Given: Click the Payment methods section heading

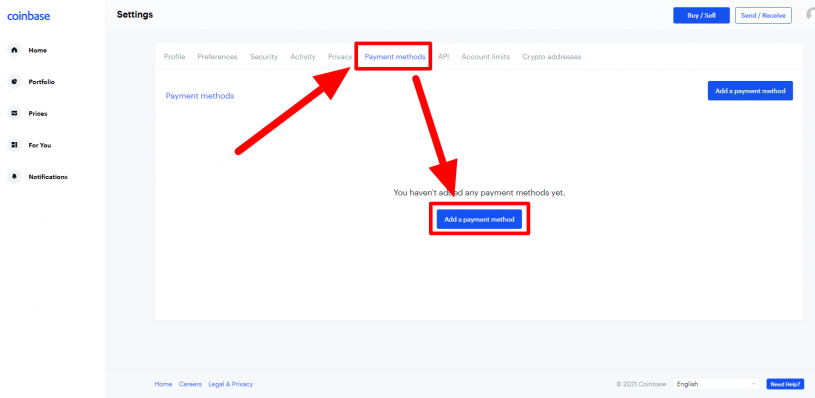Looking at the screenshot, I should (x=200, y=96).
